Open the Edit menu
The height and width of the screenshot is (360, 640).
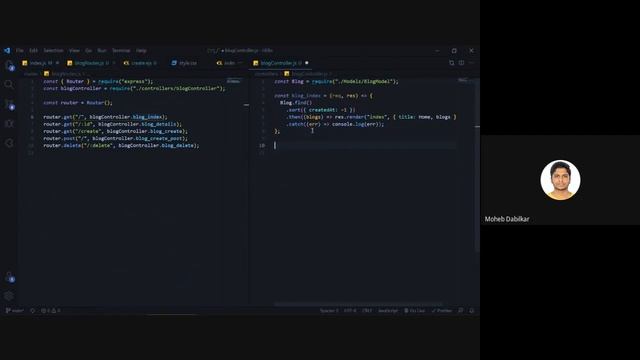(x=33, y=51)
